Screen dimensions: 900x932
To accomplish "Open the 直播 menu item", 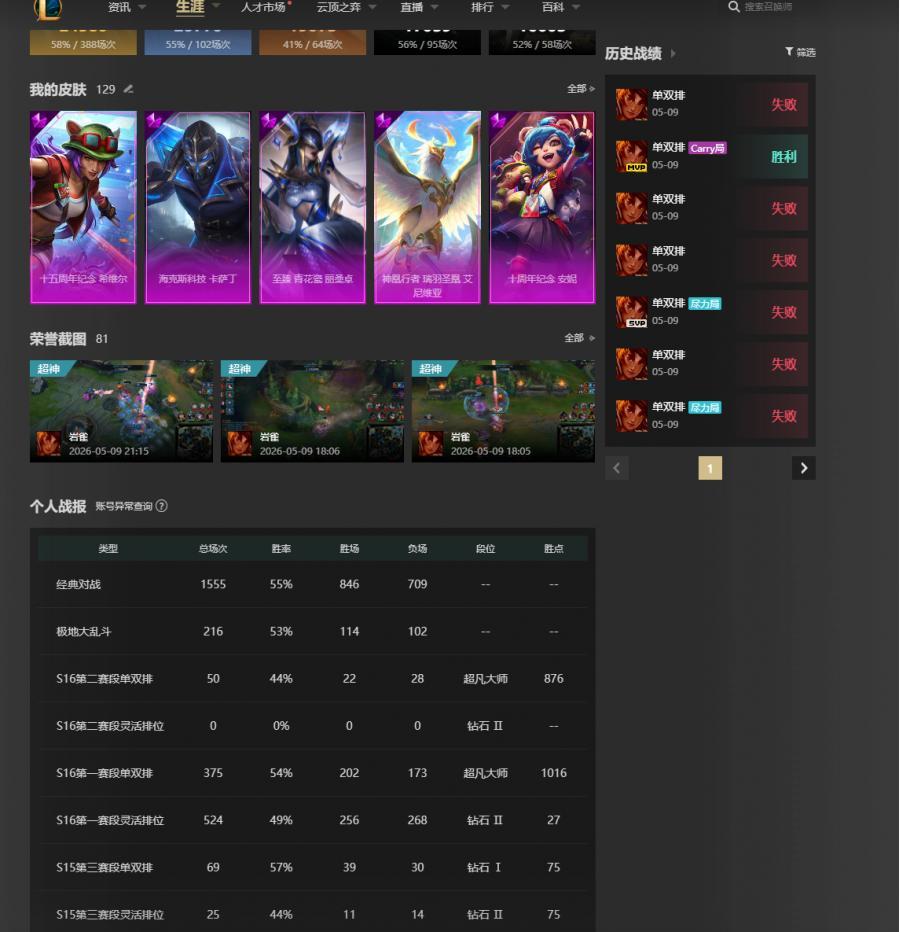I will (411, 7).
